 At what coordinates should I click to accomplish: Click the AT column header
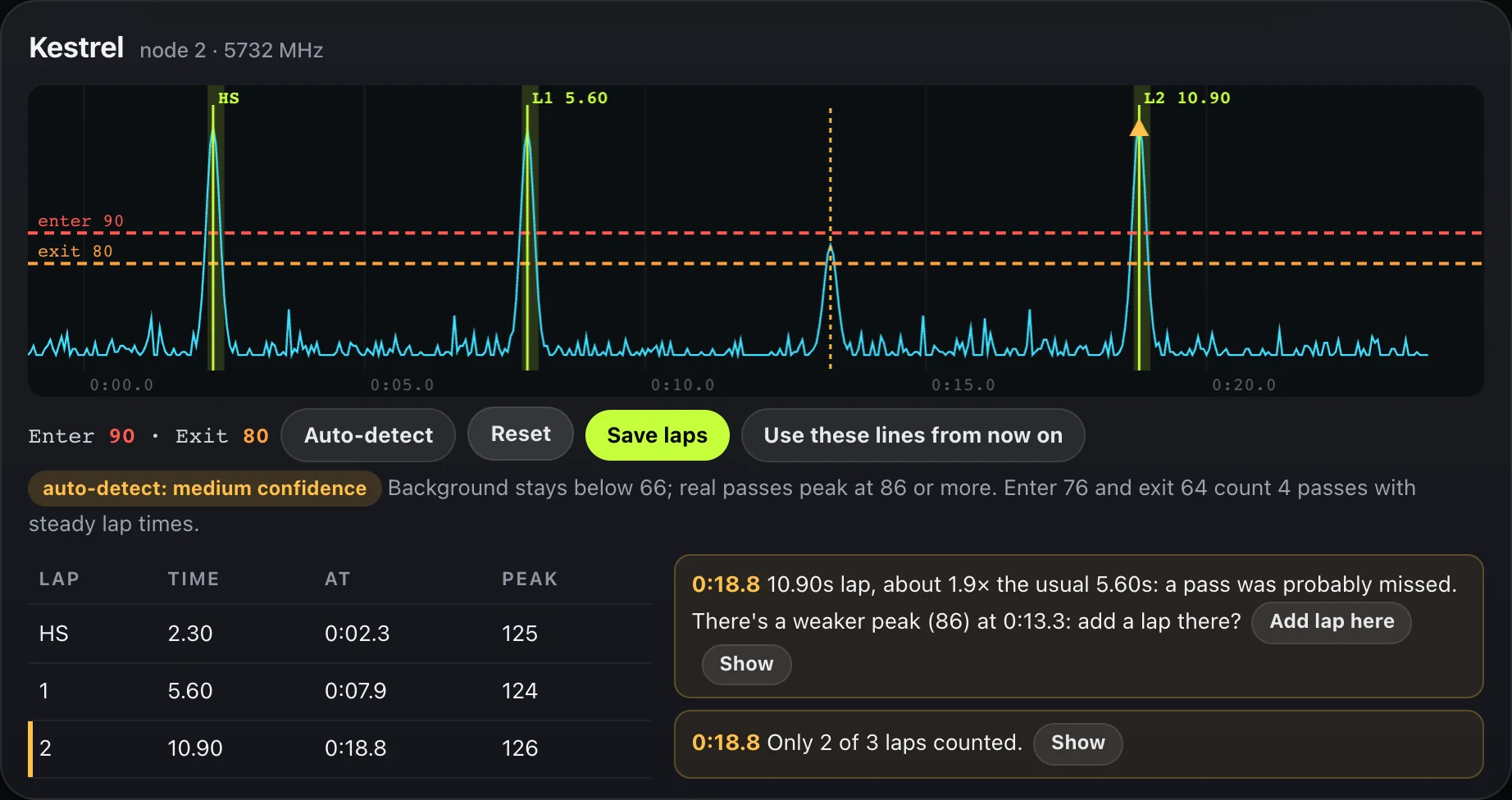coord(338,579)
